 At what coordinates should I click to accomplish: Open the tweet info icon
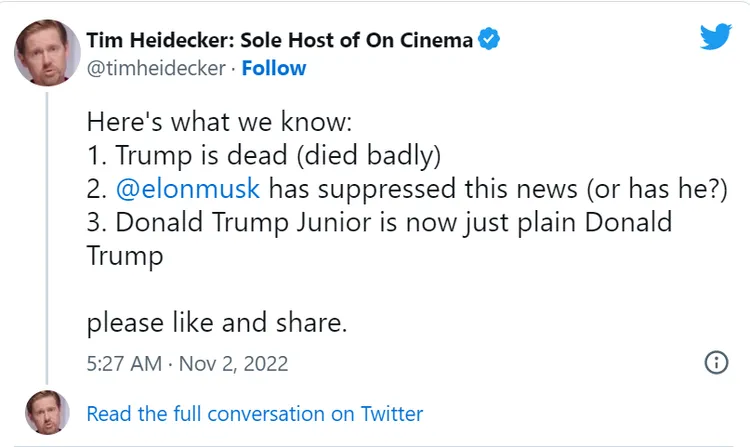pyautogui.click(x=716, y=362)
